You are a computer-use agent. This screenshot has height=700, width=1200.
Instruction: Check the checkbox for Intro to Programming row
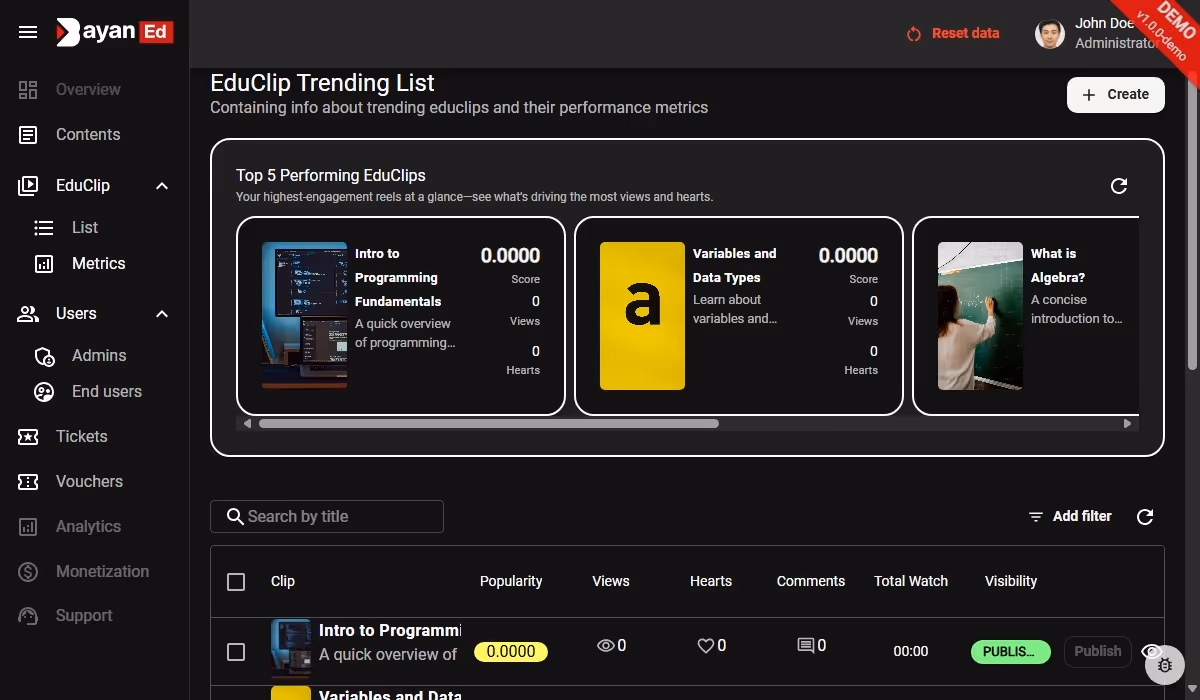click(x=236, y=651)
